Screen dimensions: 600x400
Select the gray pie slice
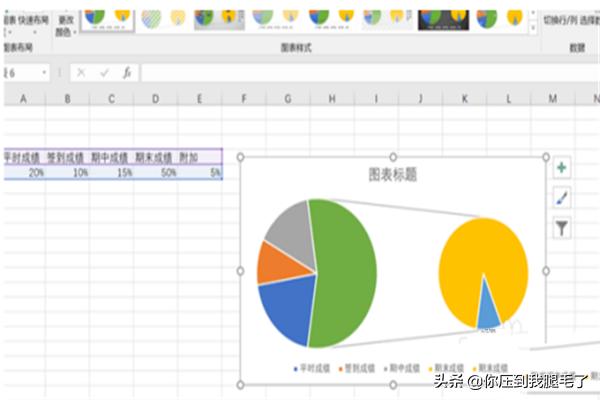click(295, 235)
